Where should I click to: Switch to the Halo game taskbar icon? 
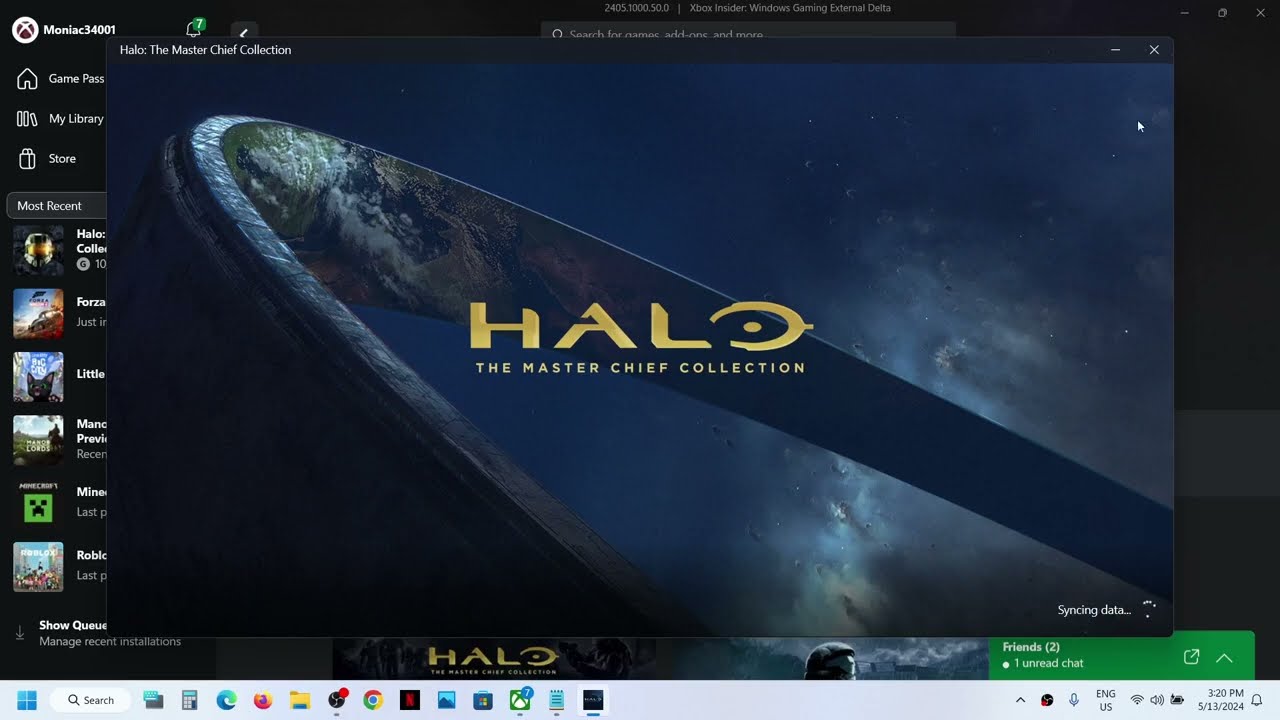[x=593, y=700]
